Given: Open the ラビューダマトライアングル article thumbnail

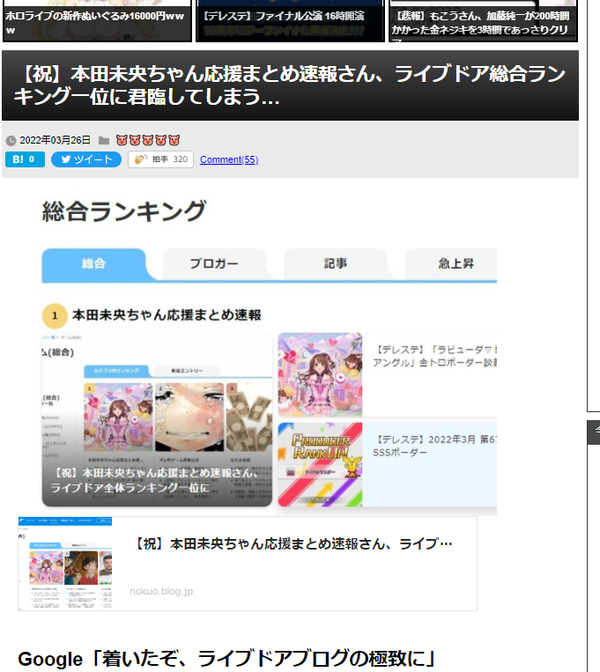Looking at the screenshot, I should click(320, 375).
